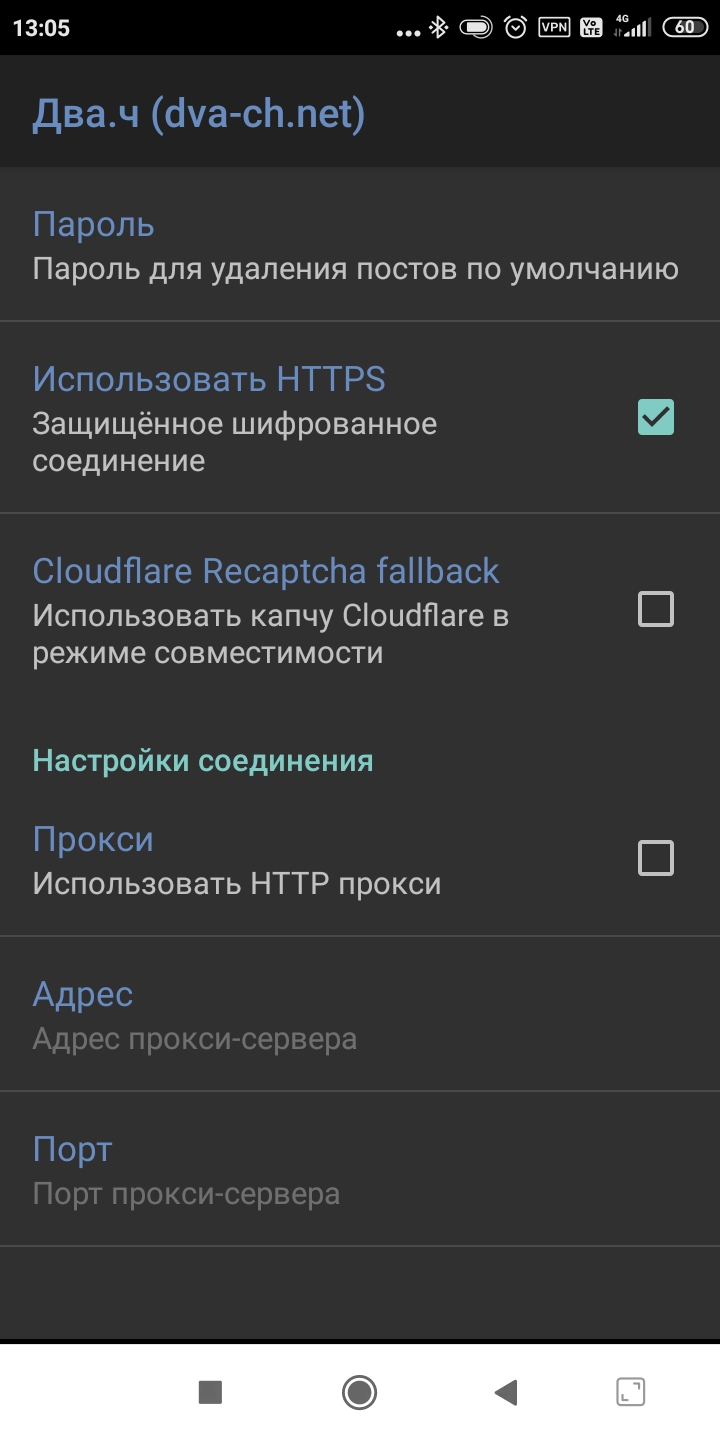Tap the Bluetooth status bar icon
The image size is (720, 1440).
[438, 28]
